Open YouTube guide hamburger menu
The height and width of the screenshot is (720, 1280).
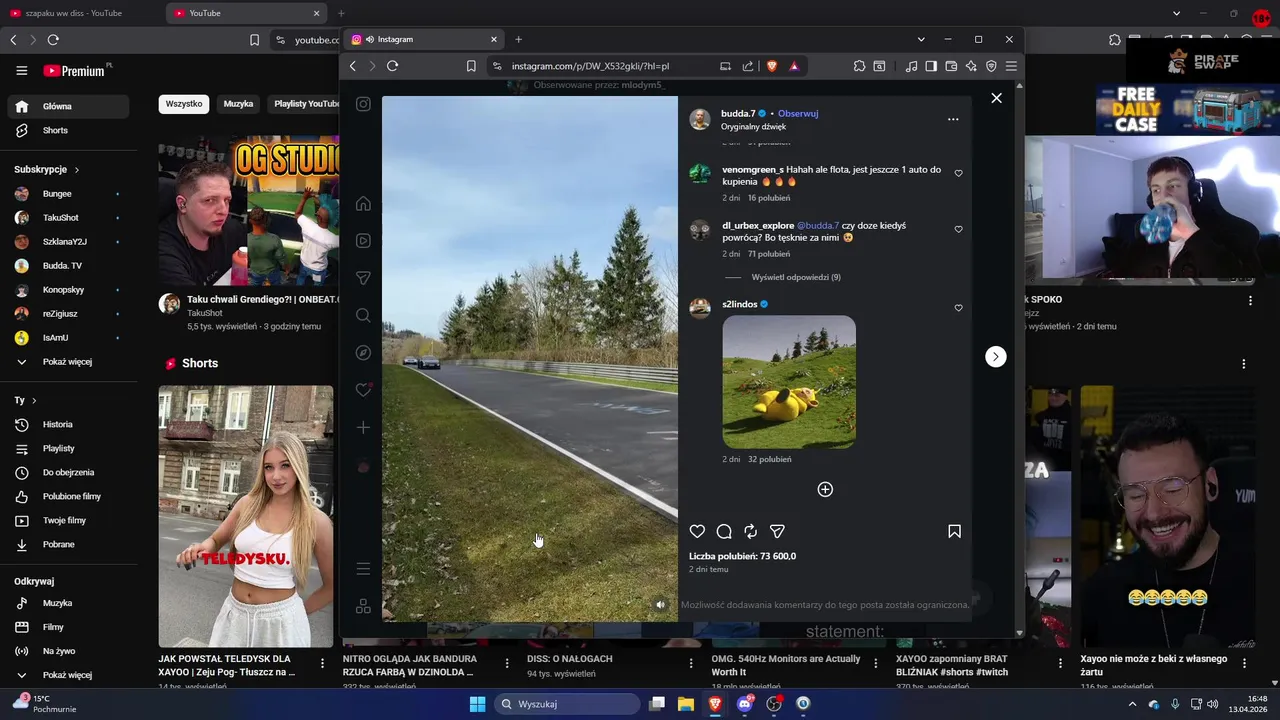[22, 71]
